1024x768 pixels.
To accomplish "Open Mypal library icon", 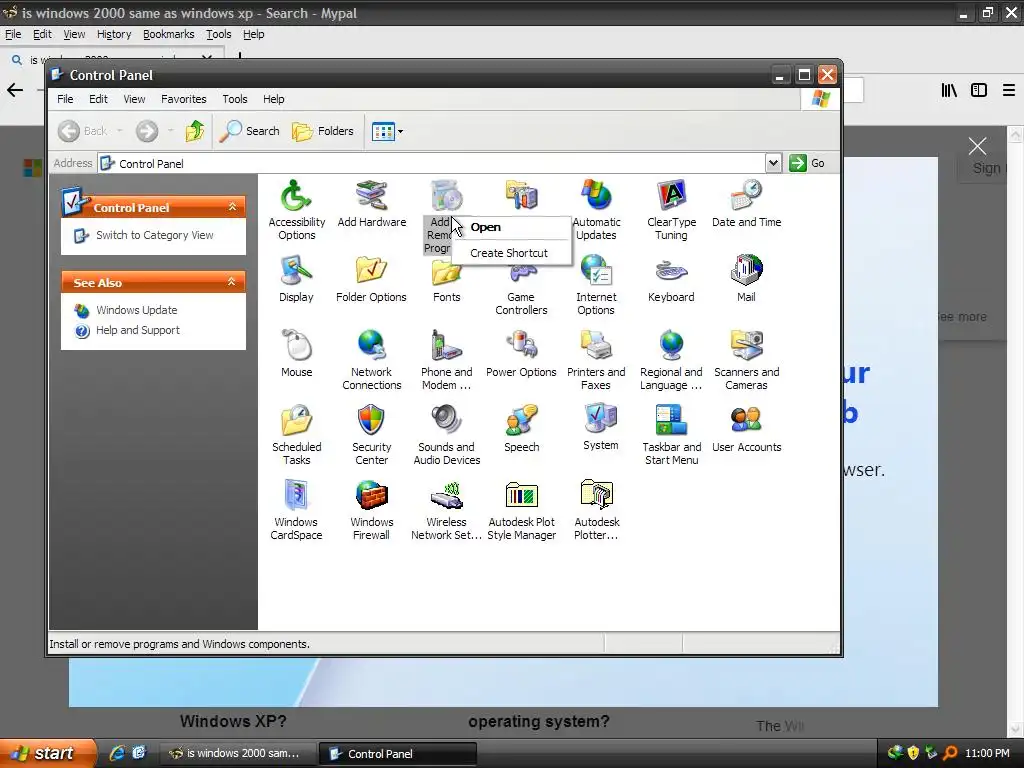I will pyautogui.click(x=949, y=90).
